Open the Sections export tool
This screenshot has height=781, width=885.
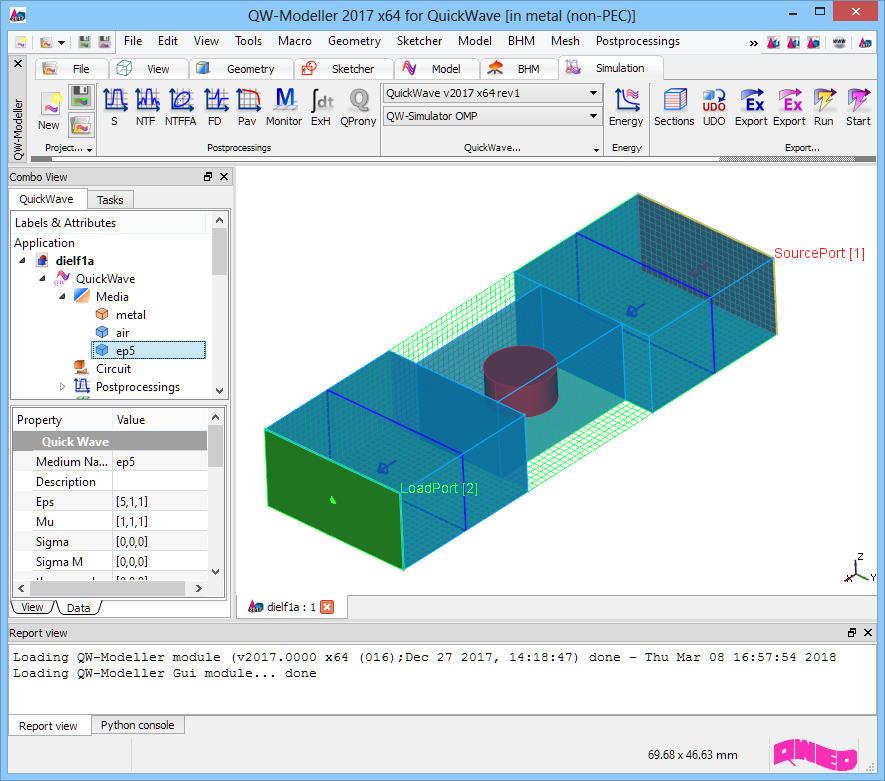(674, 104)
